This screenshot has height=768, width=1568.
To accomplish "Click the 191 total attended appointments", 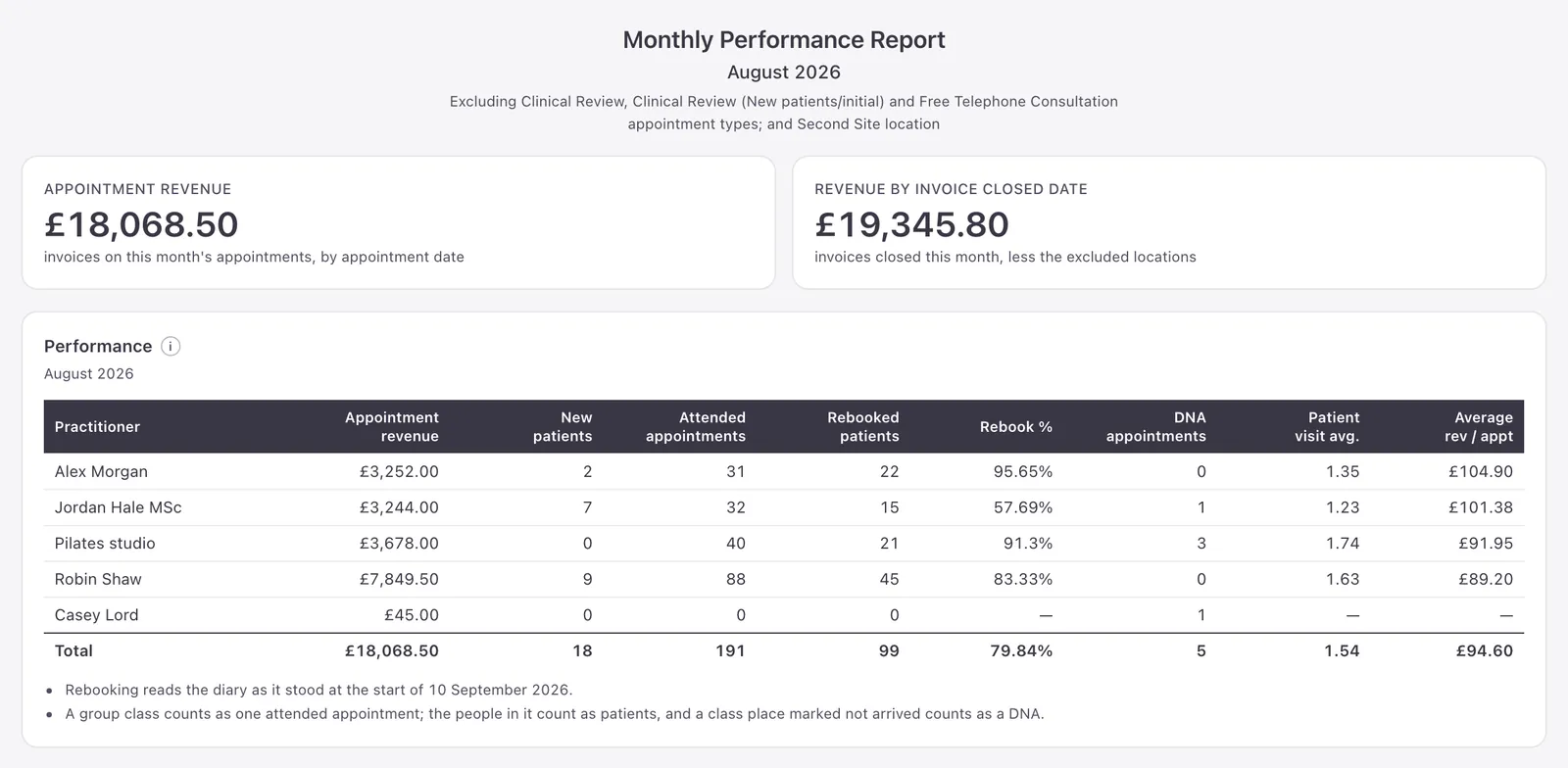I will pyautogui.click(x=730, y=650).
